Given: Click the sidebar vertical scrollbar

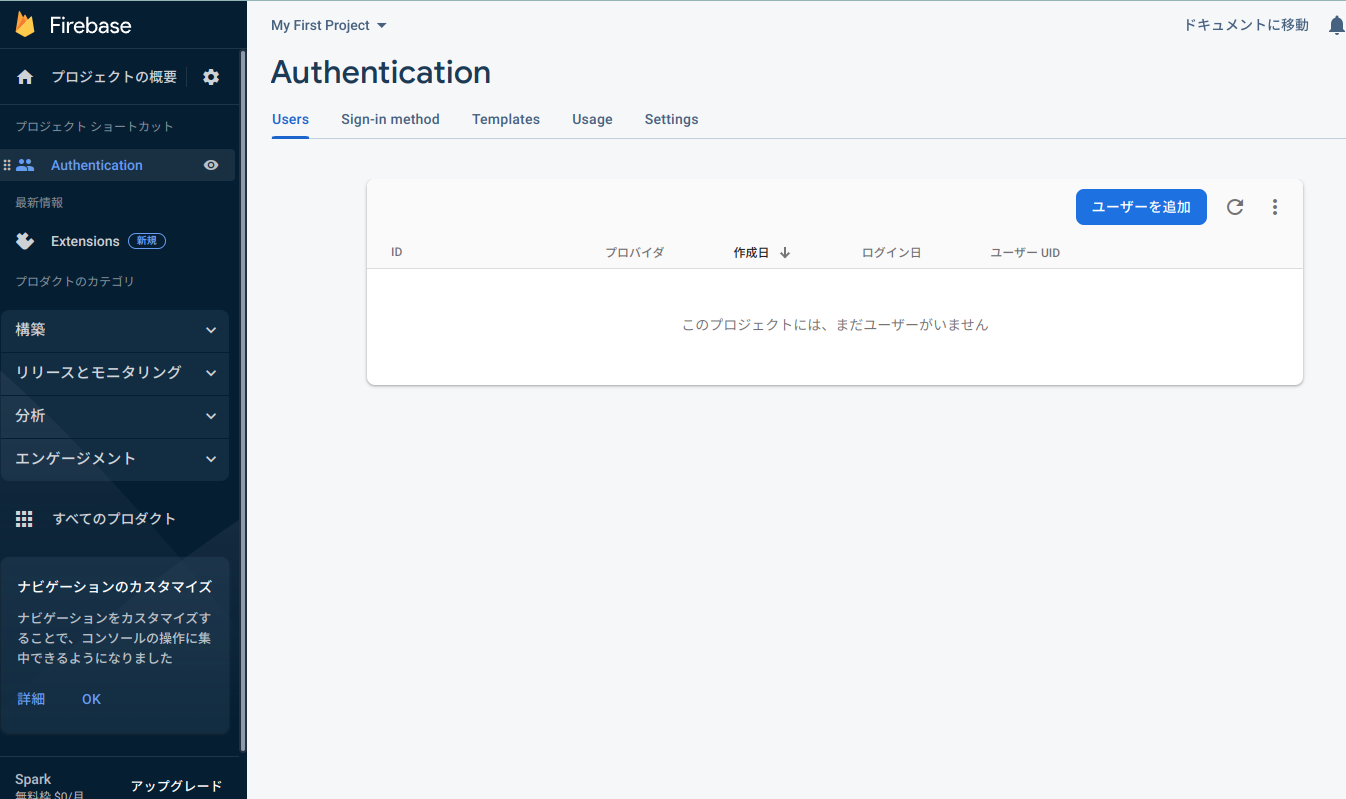Looking at the screenshot, I should pos(243,400).
